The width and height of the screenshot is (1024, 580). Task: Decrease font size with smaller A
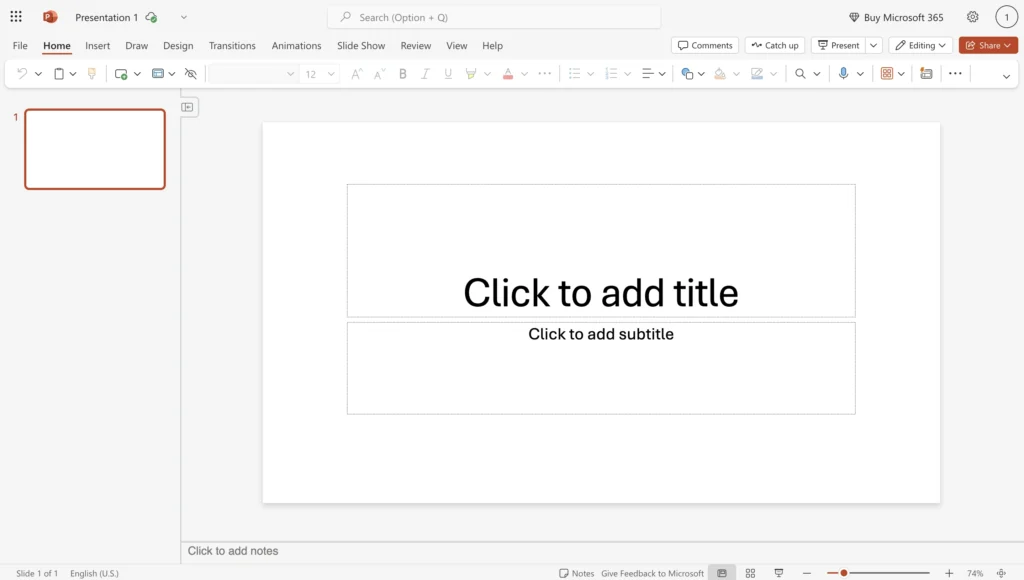click(379, 74)
